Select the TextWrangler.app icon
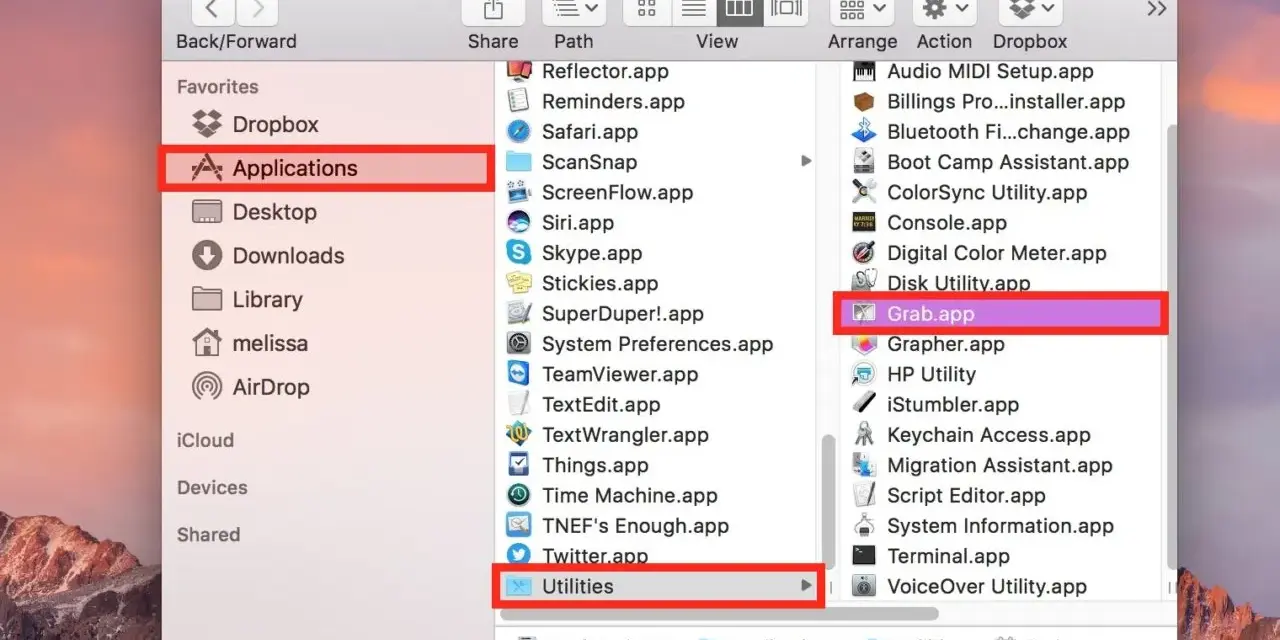 [x=518, y=435]
